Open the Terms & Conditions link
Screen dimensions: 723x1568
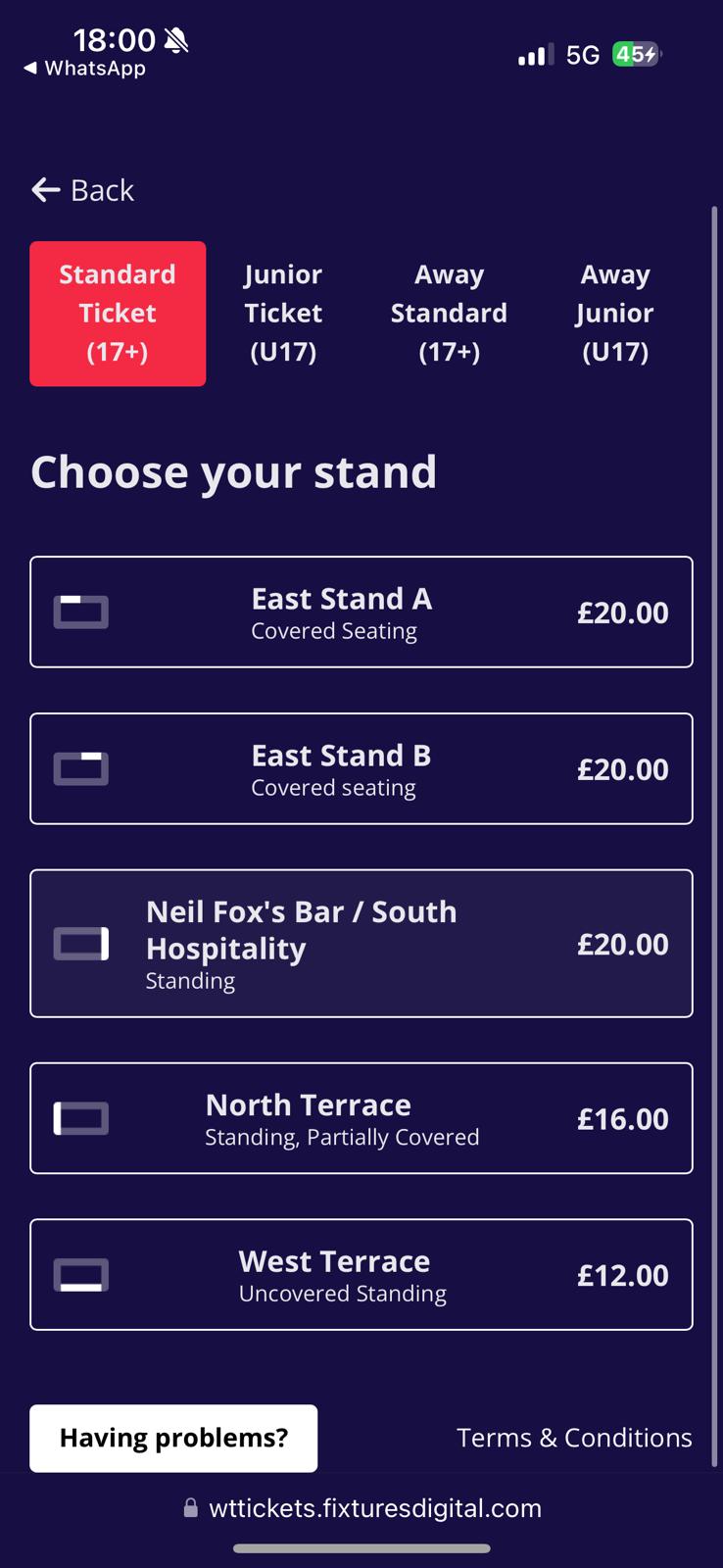pos(574,1438)
